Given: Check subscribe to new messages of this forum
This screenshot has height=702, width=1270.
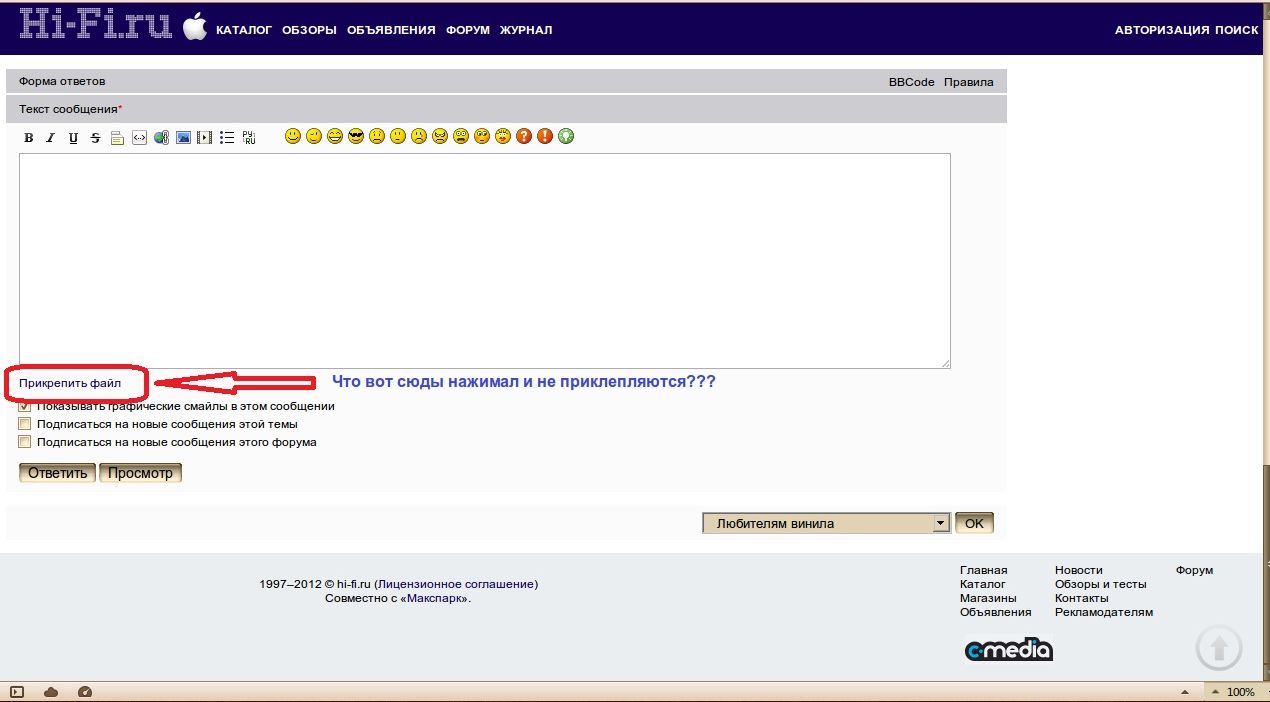Looking at the screenshot, I should point(26,442).
